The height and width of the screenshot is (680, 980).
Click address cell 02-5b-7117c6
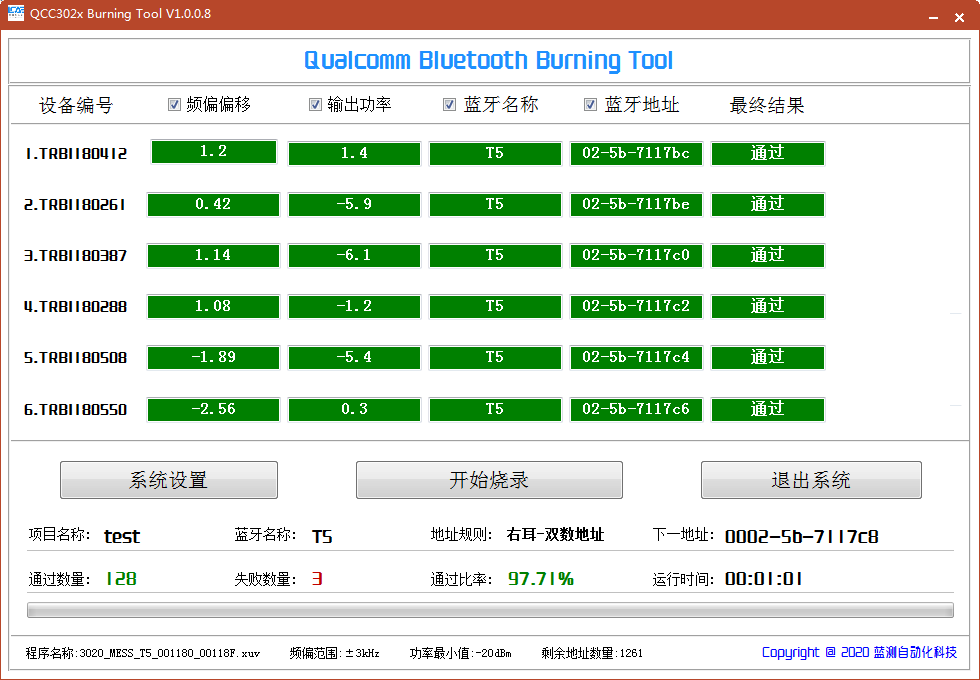pos(636,410)
